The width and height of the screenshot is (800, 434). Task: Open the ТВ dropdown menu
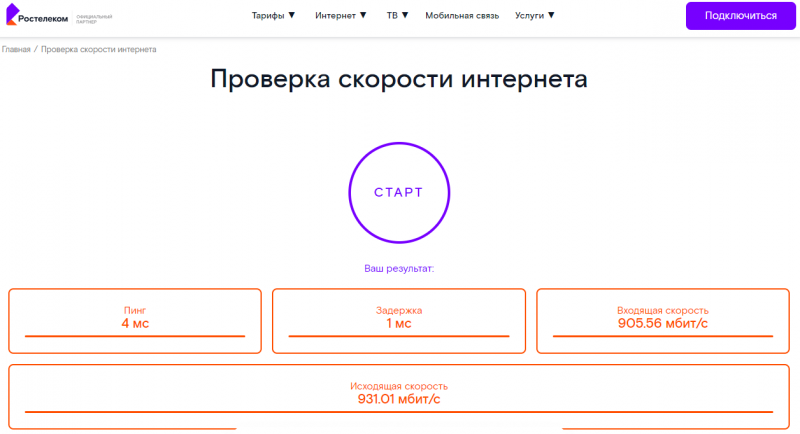(397, 16)
